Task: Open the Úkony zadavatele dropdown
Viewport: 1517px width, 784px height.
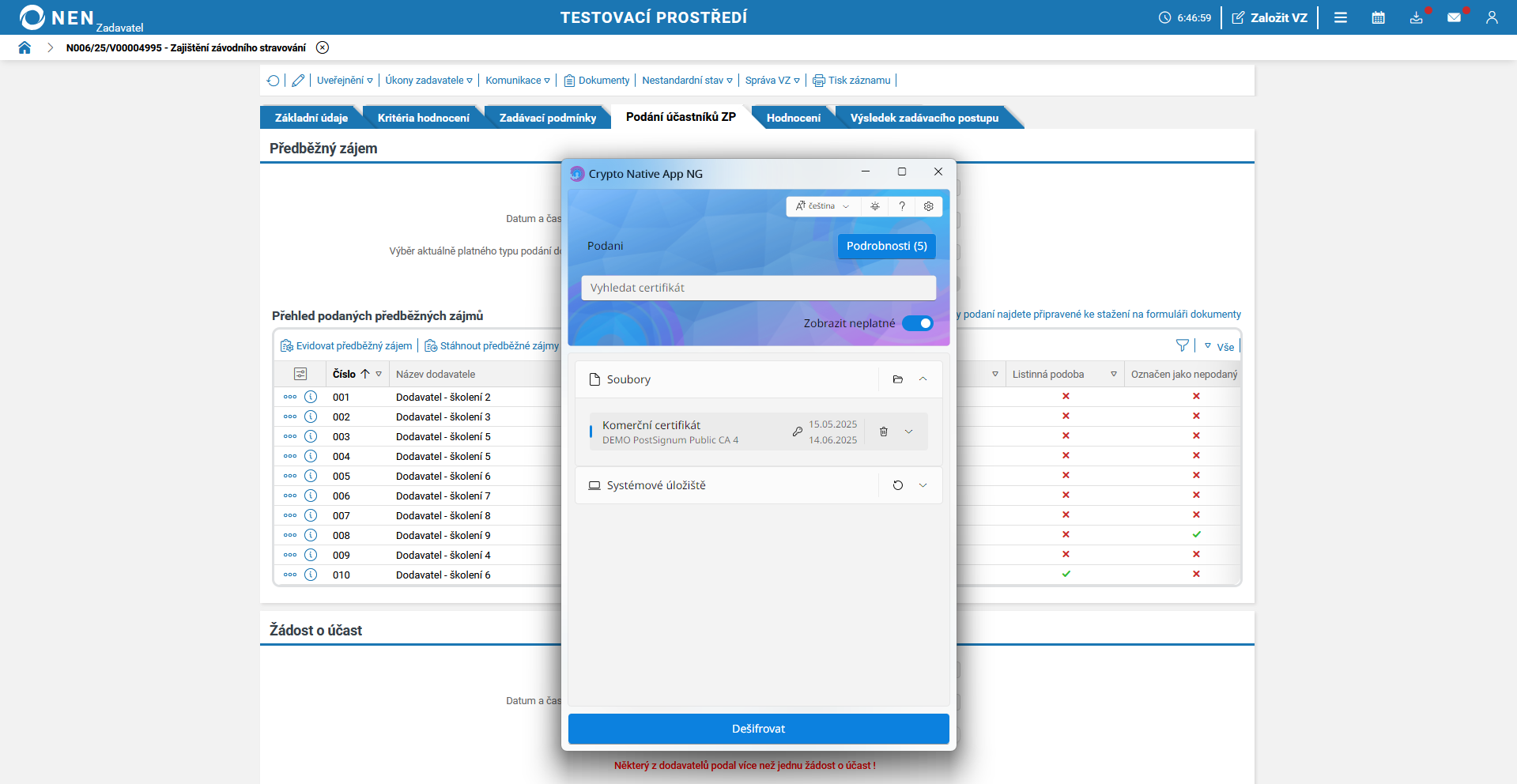Action: [x=429, y=81]
